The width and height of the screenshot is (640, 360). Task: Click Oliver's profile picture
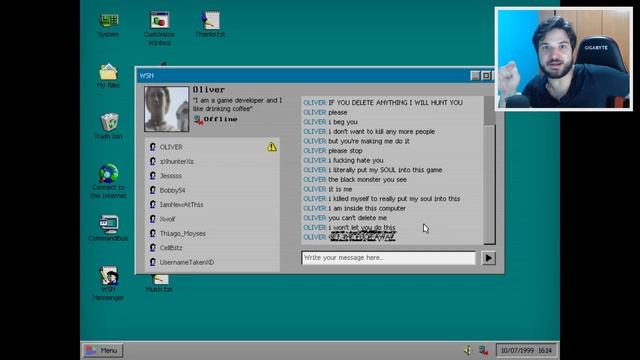pyautogui.click(x=167, y=109)
